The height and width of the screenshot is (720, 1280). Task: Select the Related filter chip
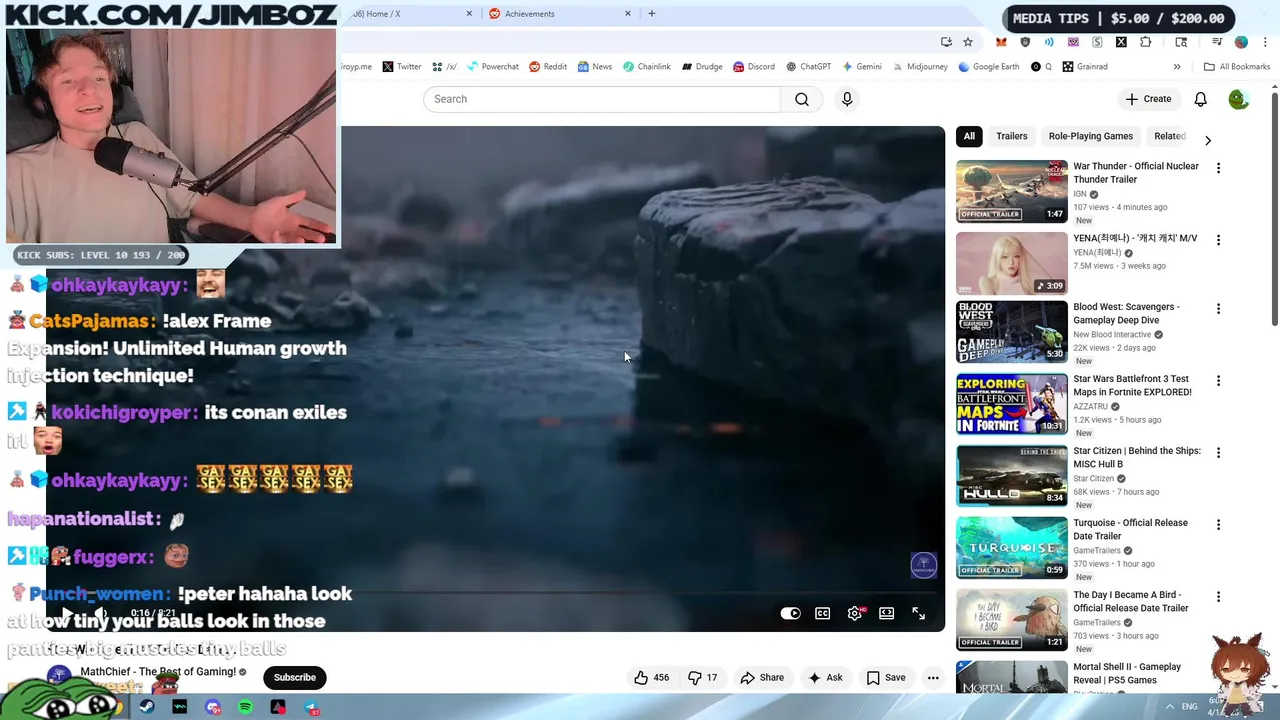tap(1169, 136)
